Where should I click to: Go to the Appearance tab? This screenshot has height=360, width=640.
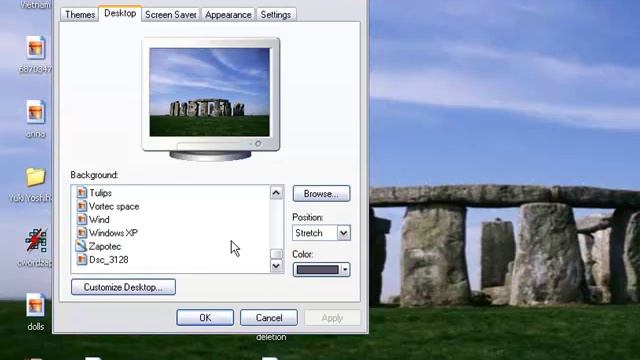point(228,15)
